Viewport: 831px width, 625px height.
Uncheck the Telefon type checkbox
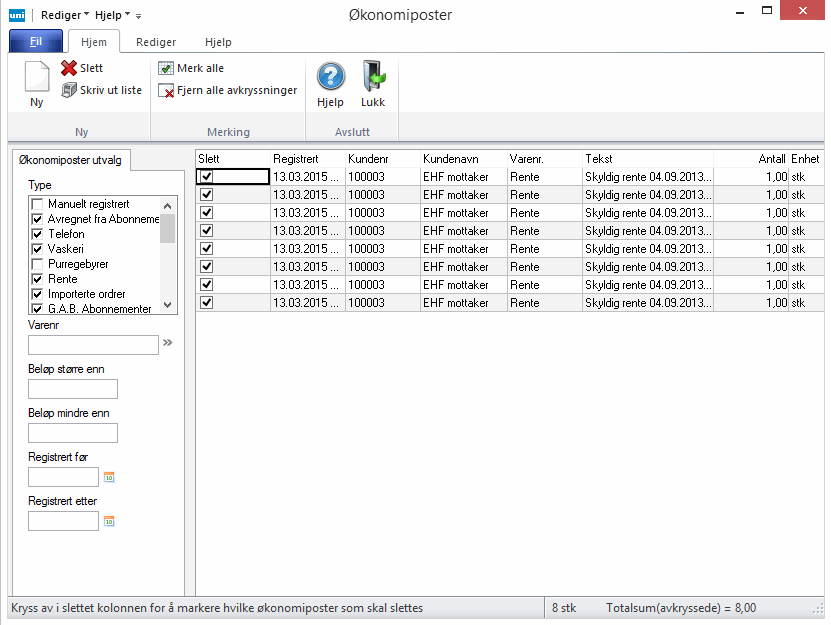click(38, 234)
